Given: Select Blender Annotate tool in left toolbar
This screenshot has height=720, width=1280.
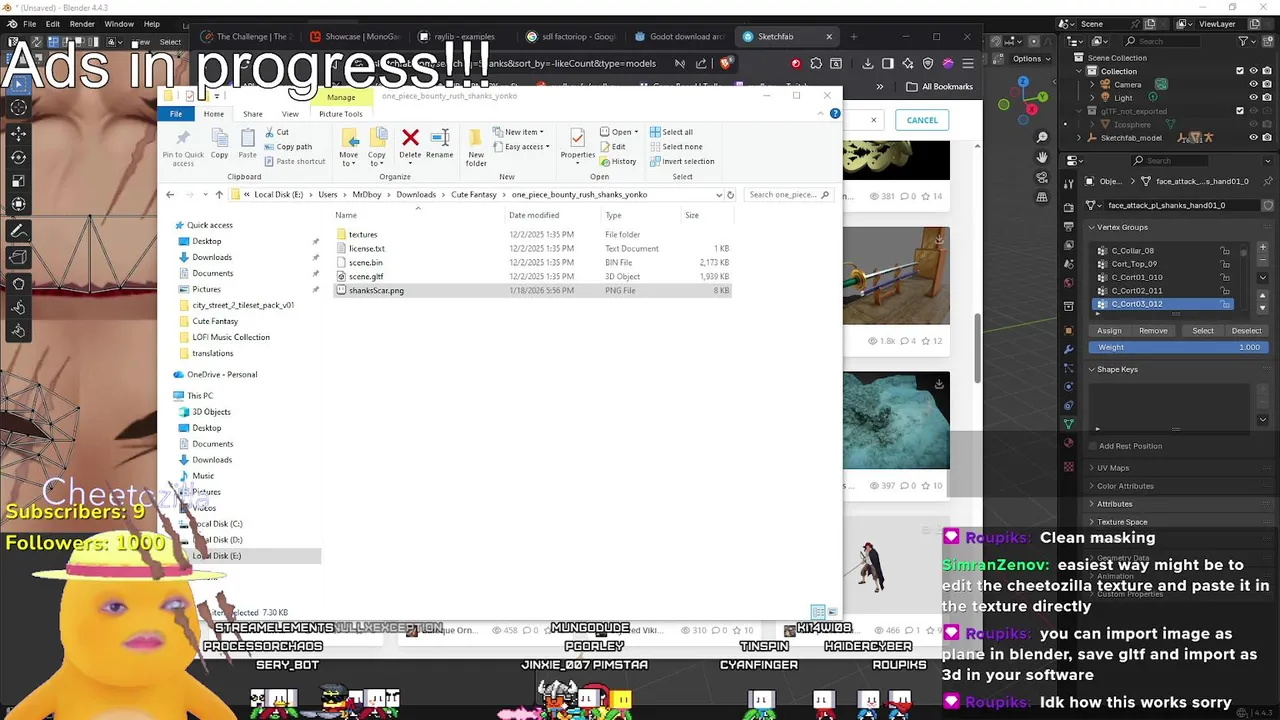Looking at the screenshot, I should point(19,231).
